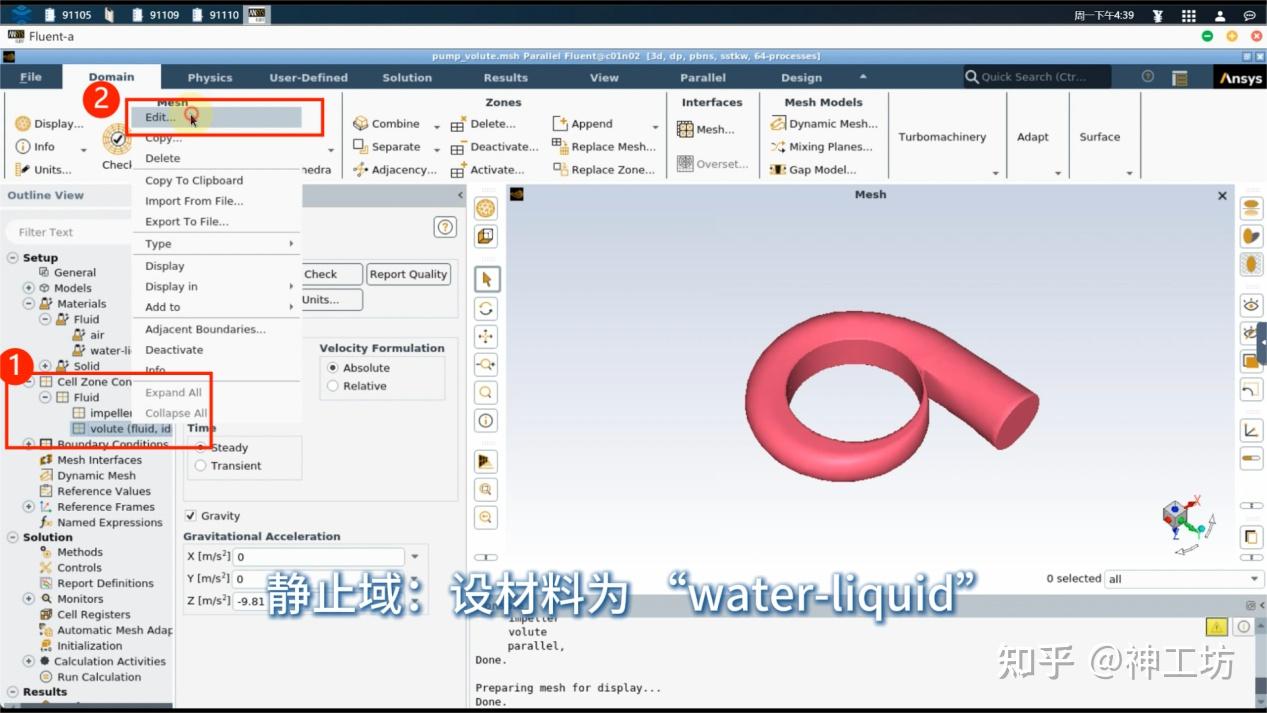Select Steady time option
1267x713 pixels.
201,448
